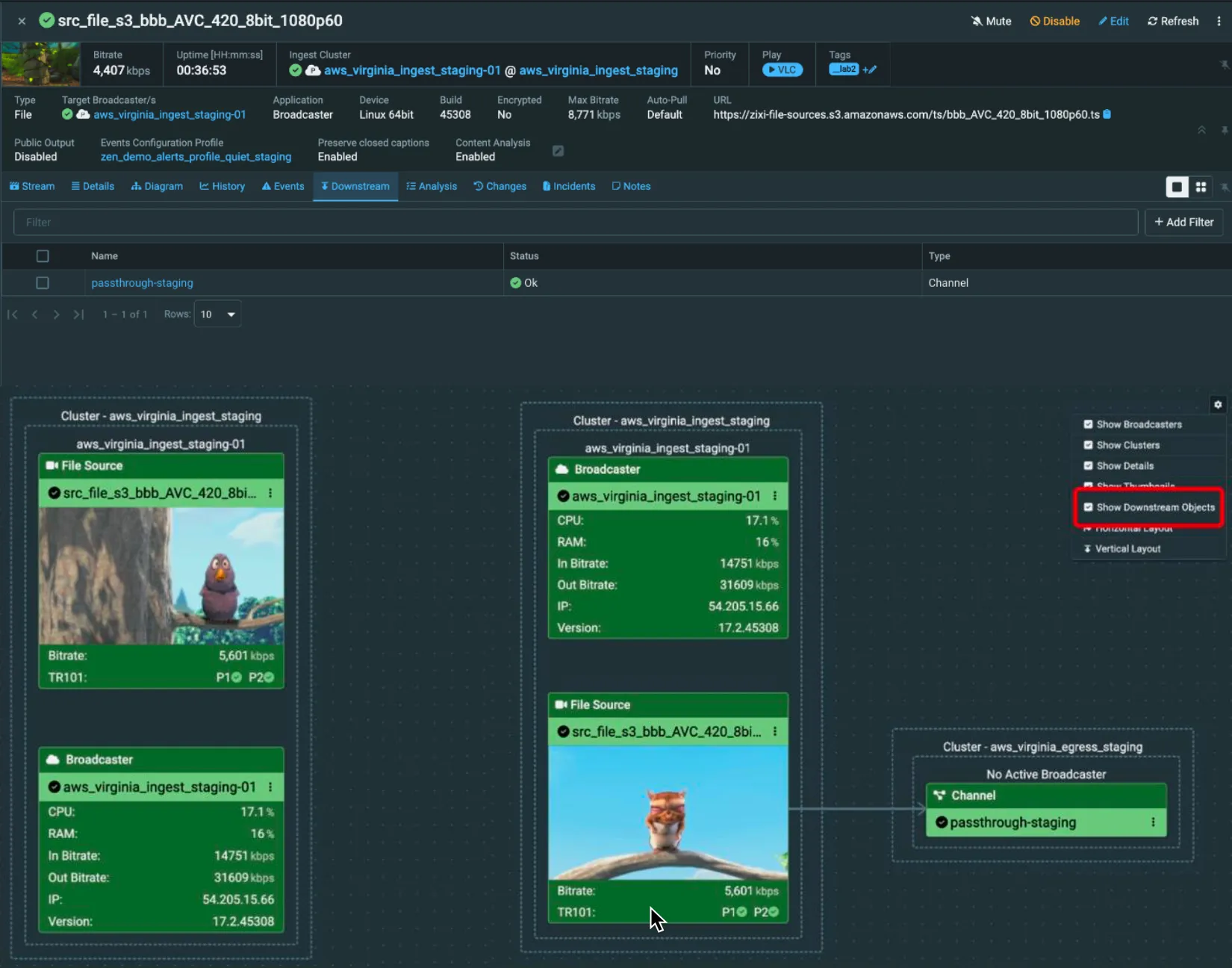Click the Add Filter button

coord(1183,222)
